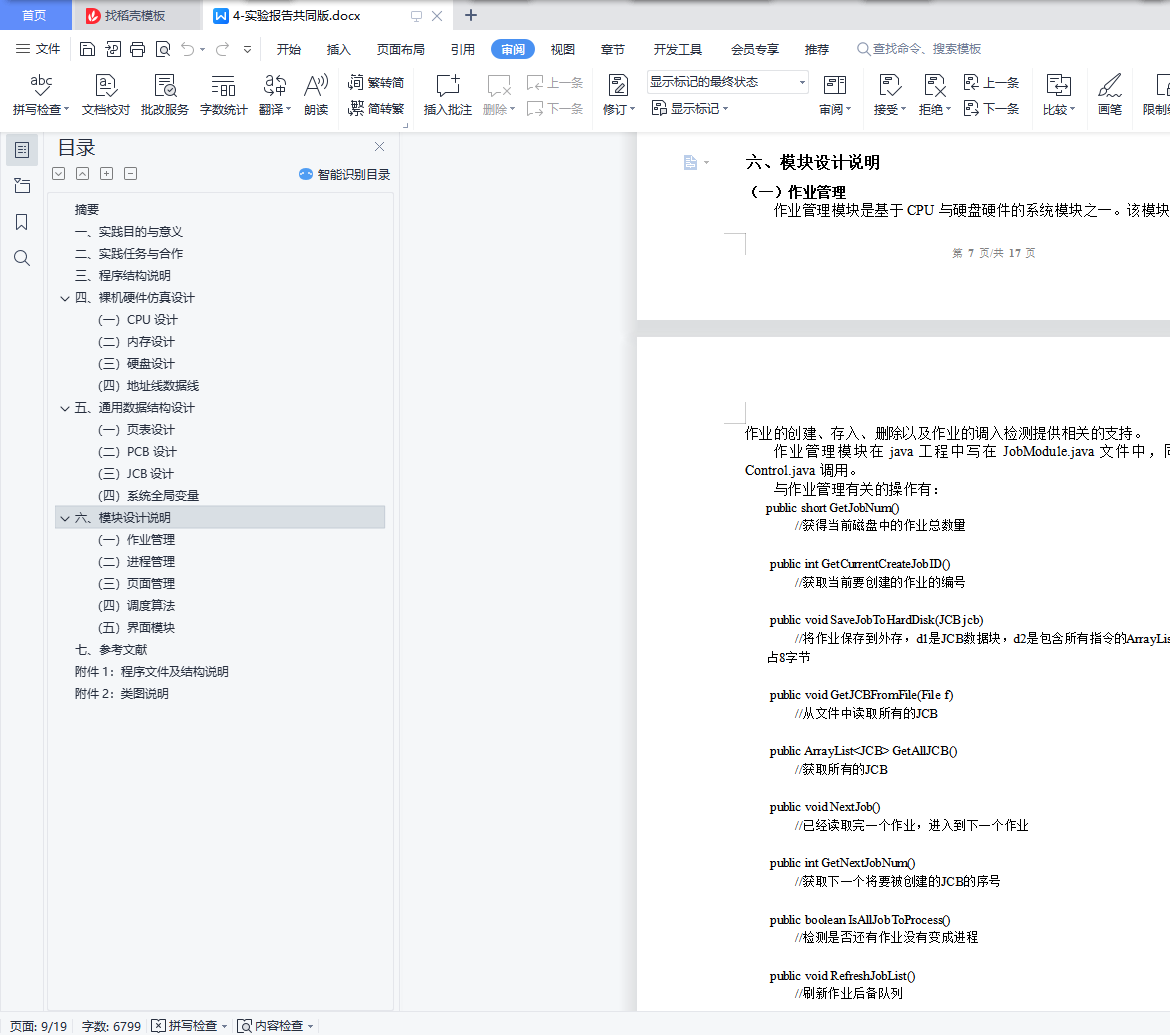Screen dimensions: 1170x1035
Task: Collapse the 五、通用数据结构设计 section
Action: 65,408
